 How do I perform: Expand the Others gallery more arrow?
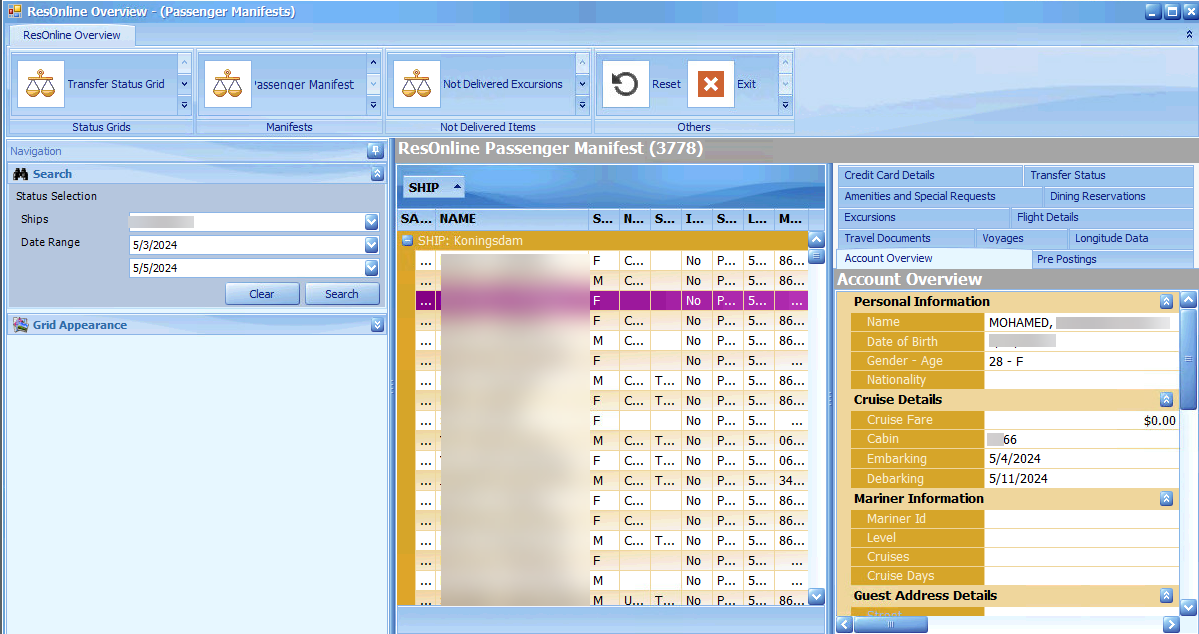(x=785, y=105)
